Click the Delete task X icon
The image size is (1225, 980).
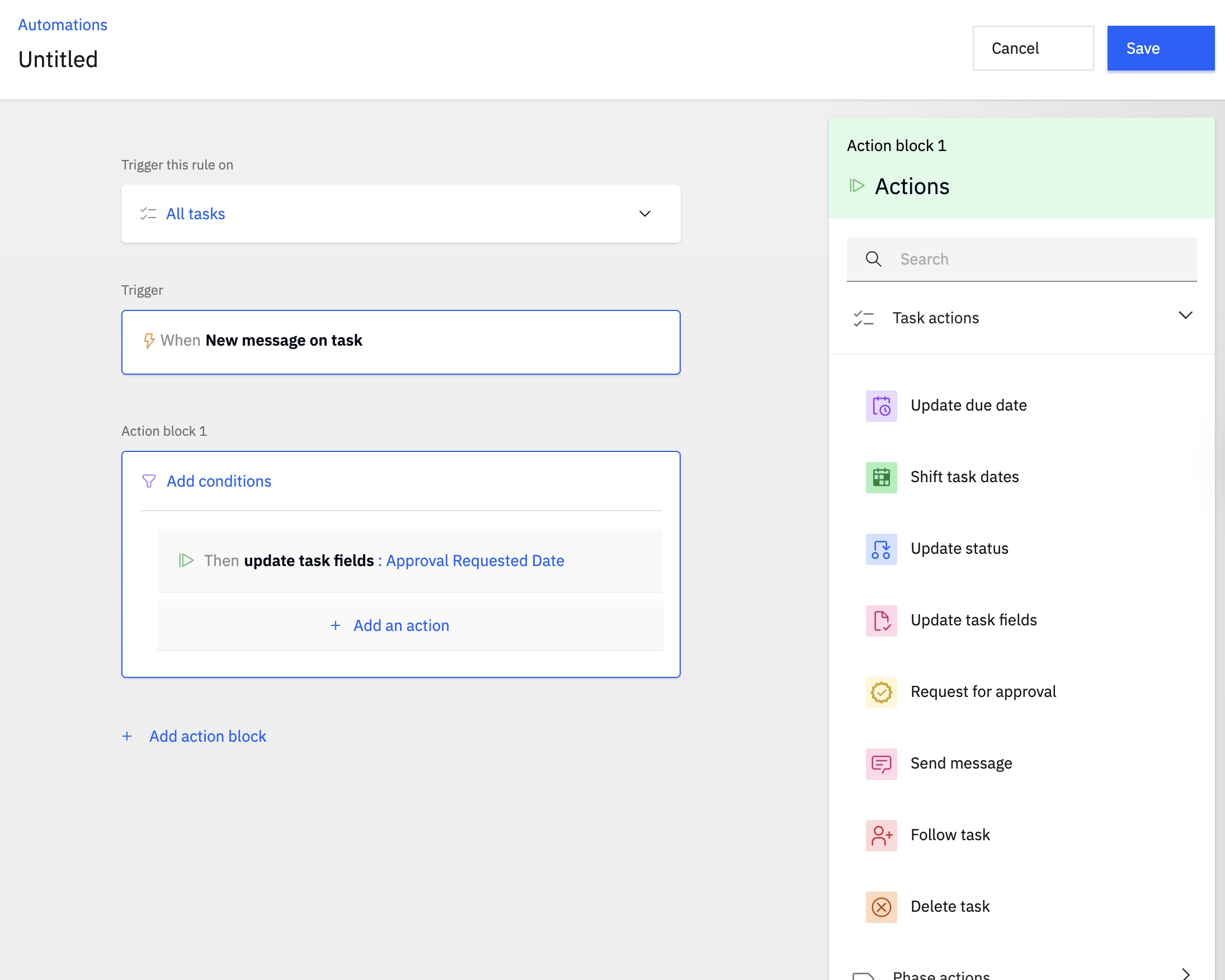pos(880,907)
